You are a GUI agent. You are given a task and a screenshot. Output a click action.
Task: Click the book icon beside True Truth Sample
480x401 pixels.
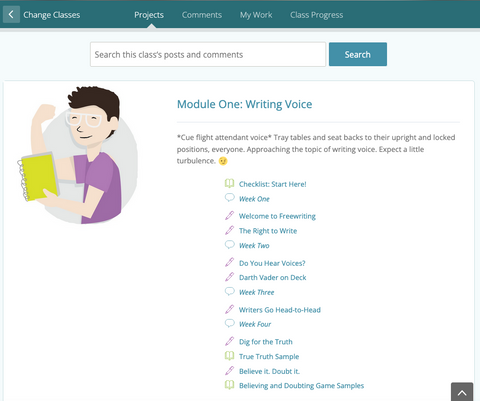(229, 356)
